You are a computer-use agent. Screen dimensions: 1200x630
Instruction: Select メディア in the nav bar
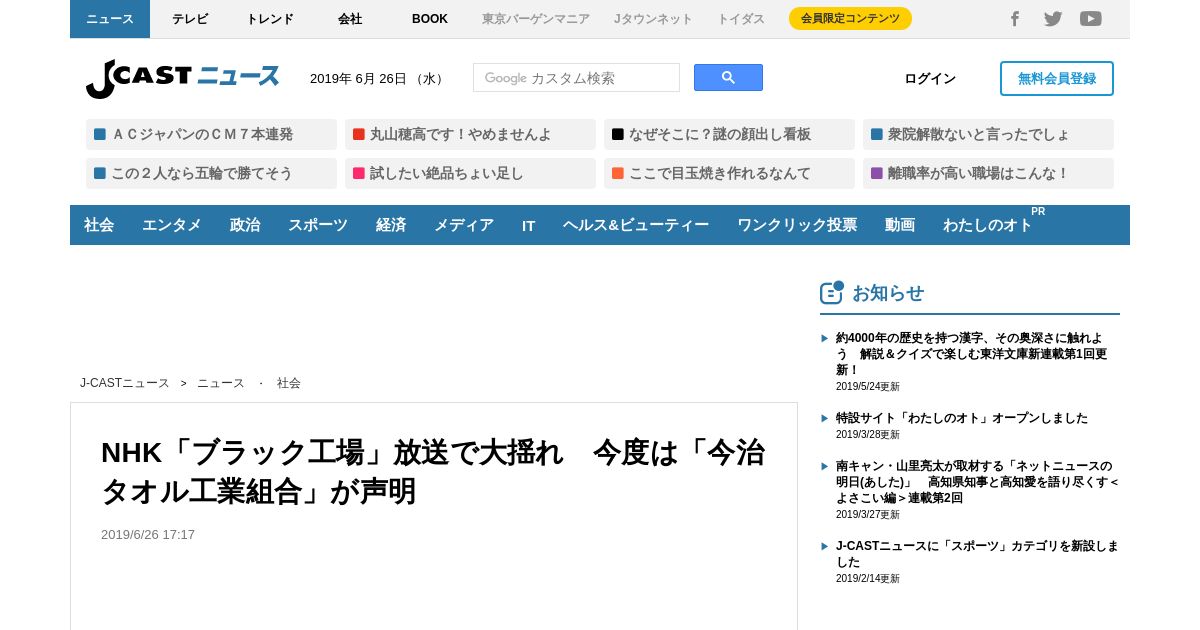pyautogui.click(x=464, y=225)
